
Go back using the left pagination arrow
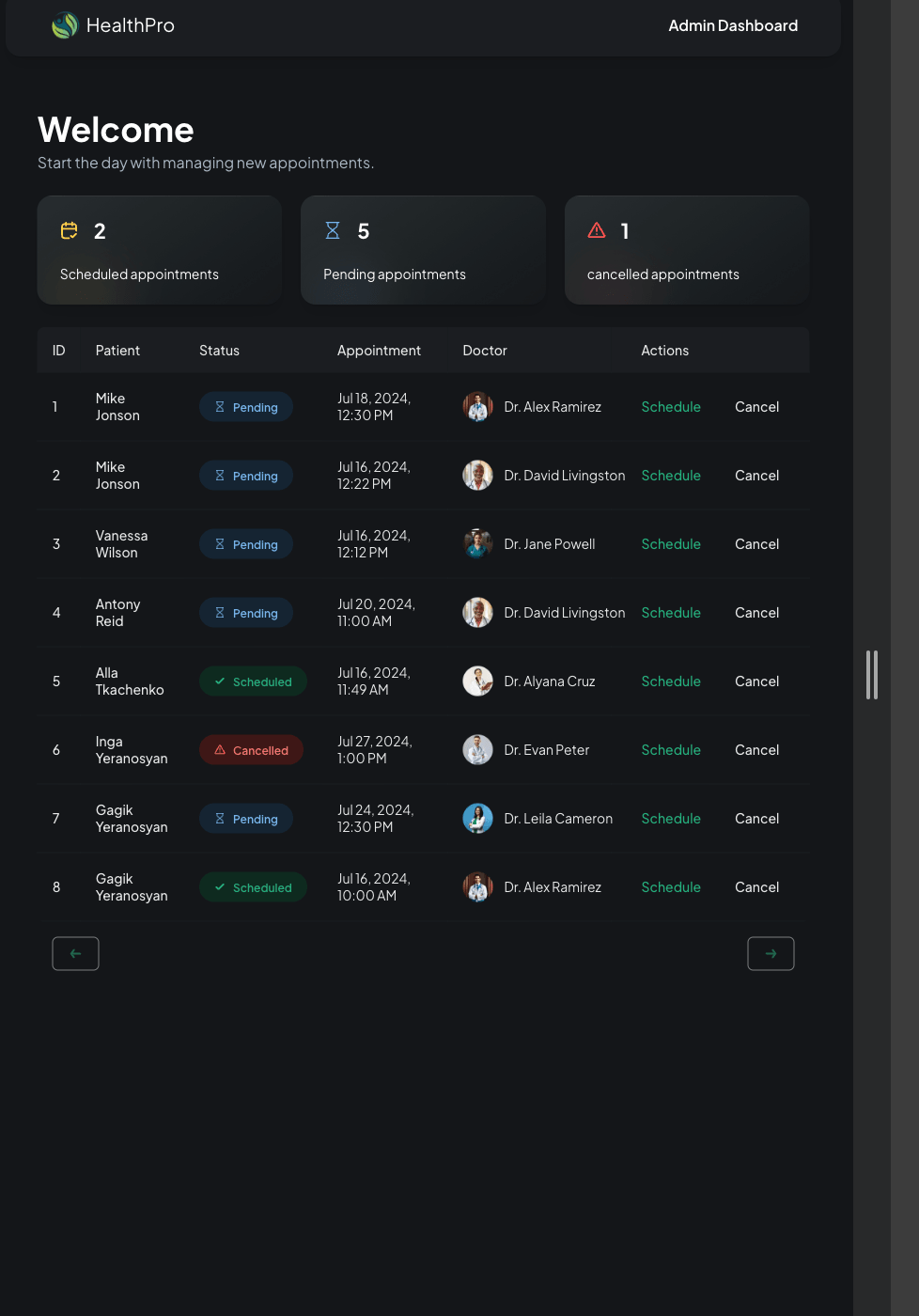pyautogui.click(x=75, y=953)
